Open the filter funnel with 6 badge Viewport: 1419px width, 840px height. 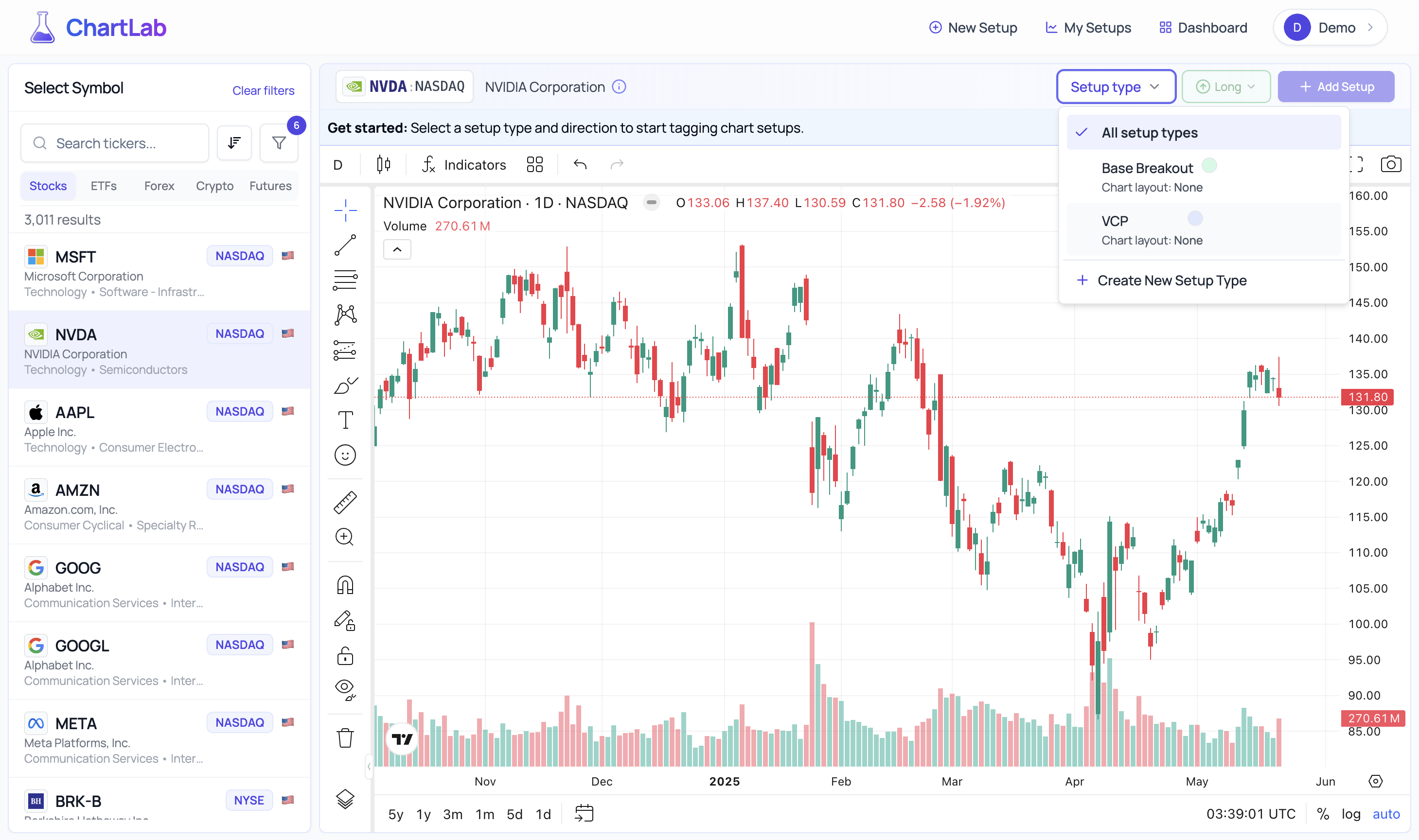[x=279, y=142]
